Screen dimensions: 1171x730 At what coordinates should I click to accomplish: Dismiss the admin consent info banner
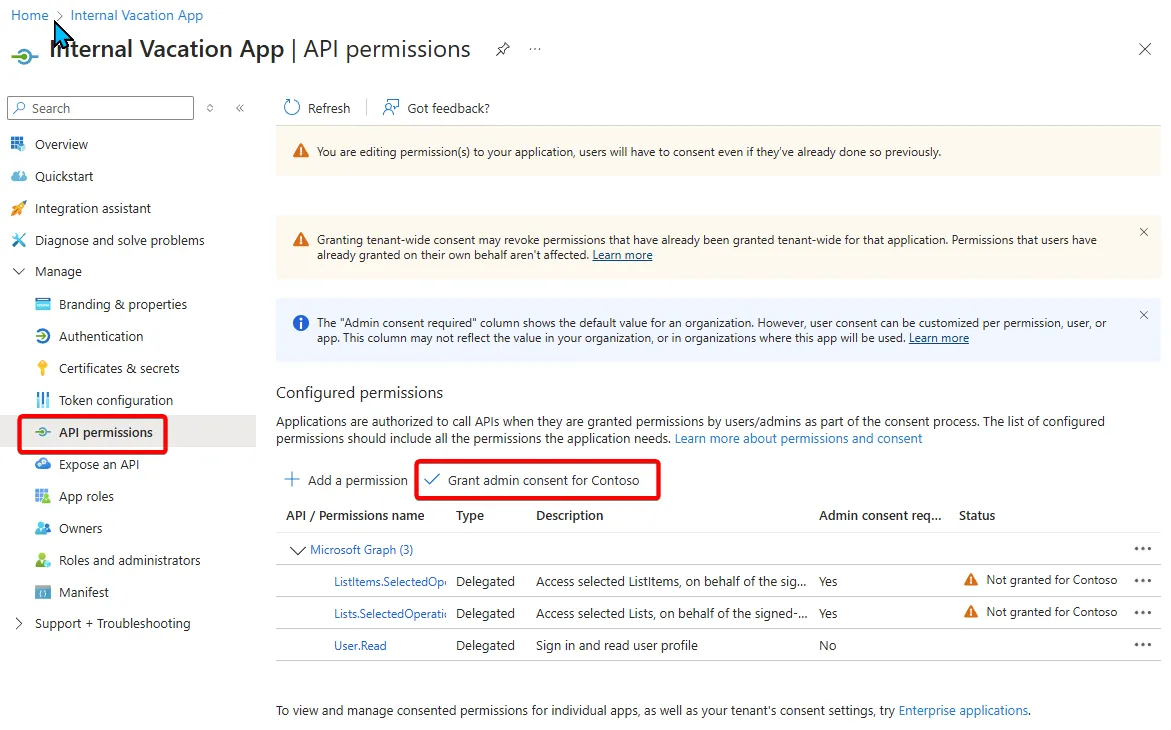1143,315
